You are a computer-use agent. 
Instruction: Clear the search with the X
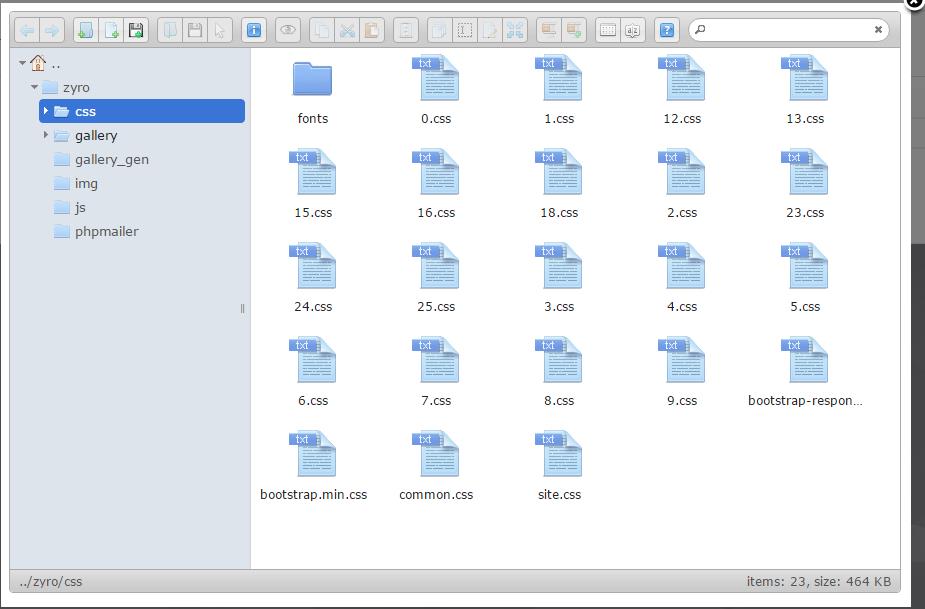coord(878,30)
